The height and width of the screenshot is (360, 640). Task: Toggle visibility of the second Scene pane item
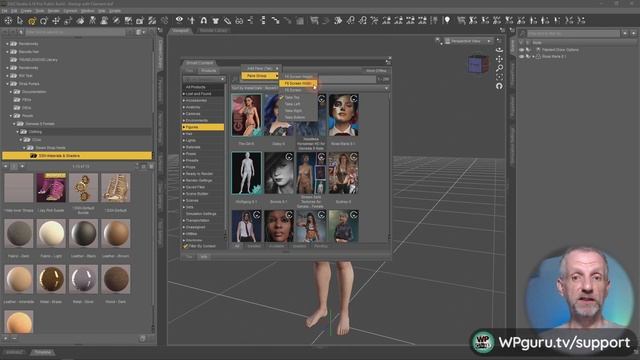(x=521, y=57)
